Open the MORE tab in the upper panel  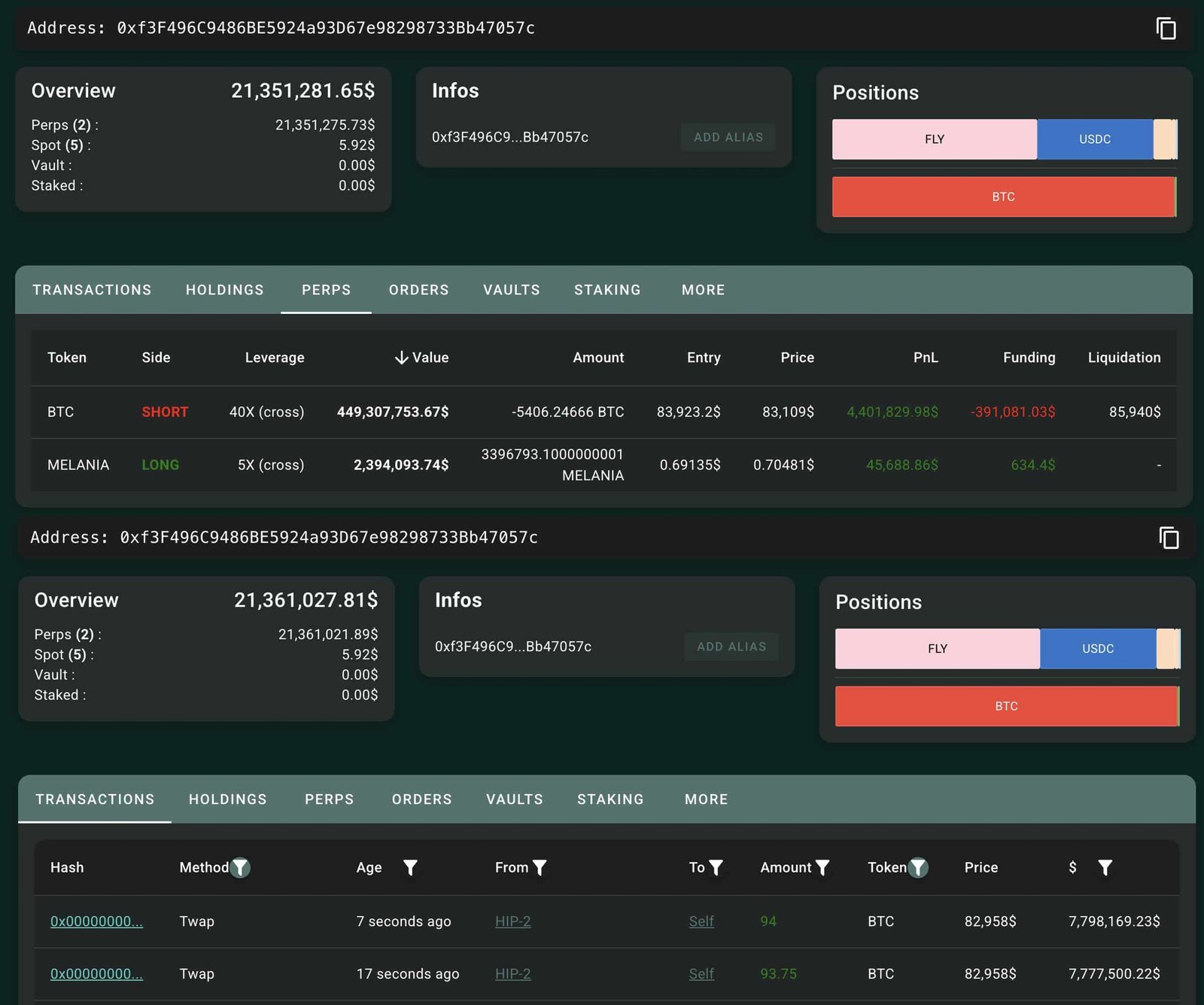[x=703, y=290]
